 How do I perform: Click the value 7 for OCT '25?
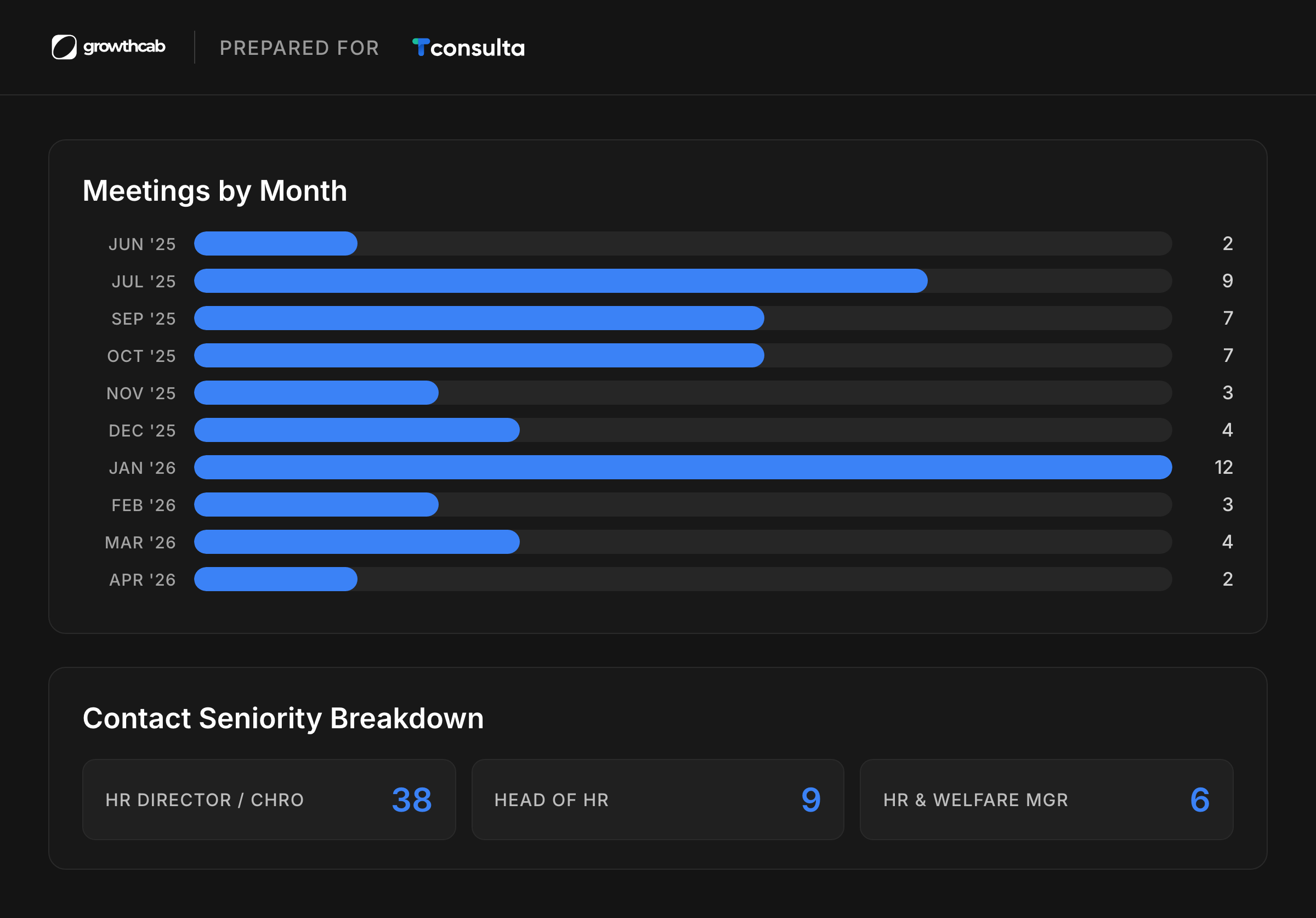point(1228,355)
